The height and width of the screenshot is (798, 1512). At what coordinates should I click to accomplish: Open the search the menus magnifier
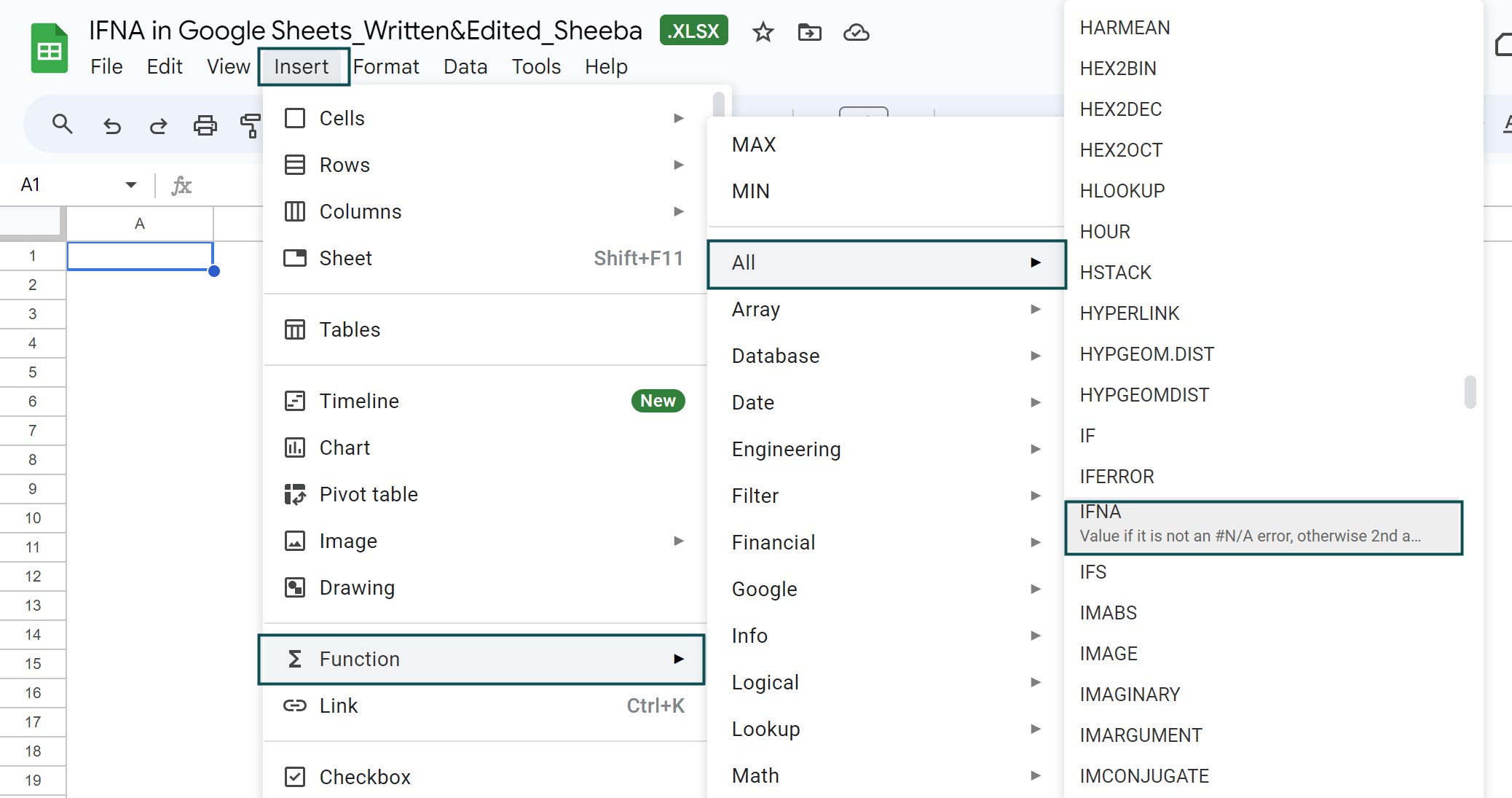point(63,125)
